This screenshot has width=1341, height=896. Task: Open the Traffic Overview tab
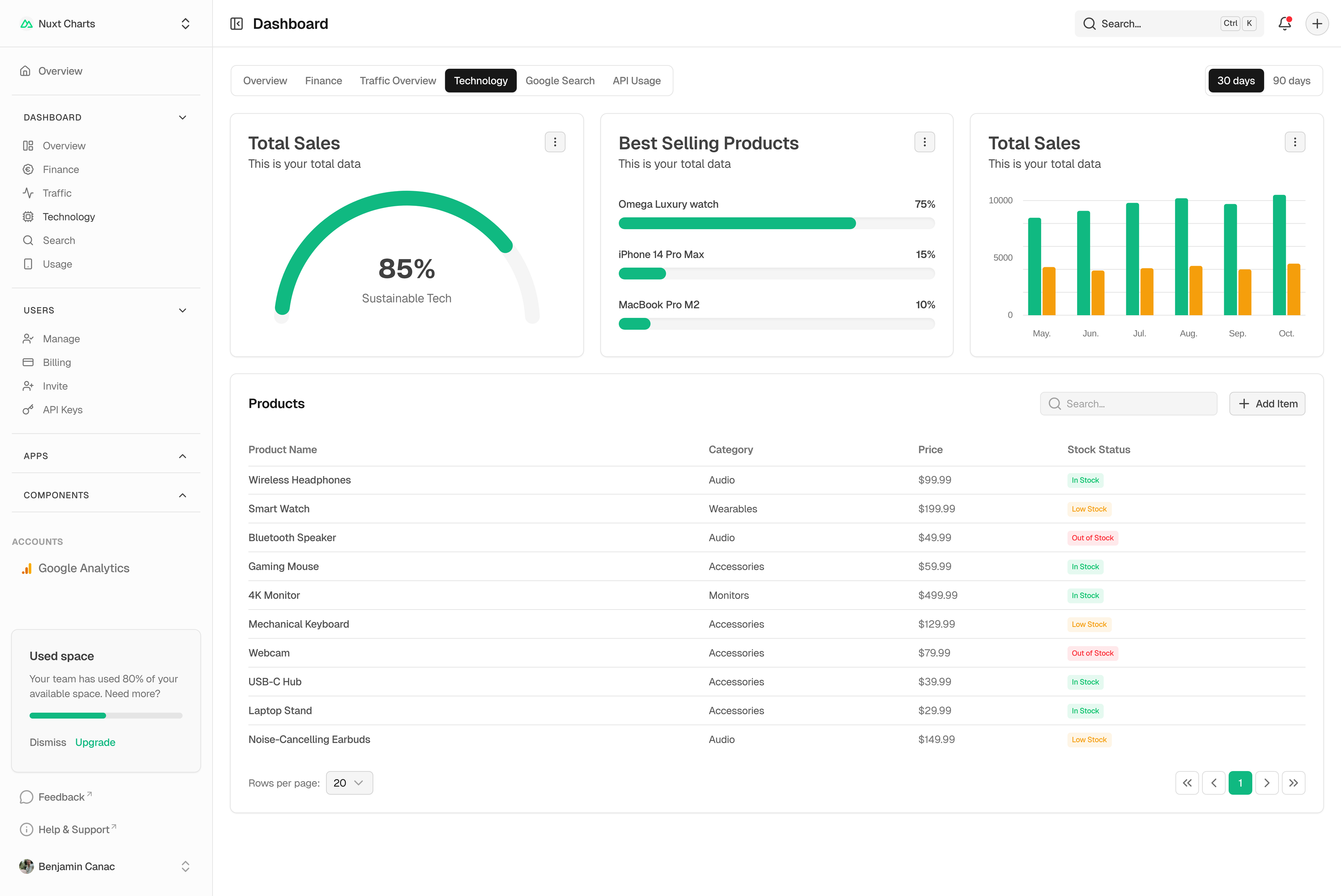click(x=398, y=81)
